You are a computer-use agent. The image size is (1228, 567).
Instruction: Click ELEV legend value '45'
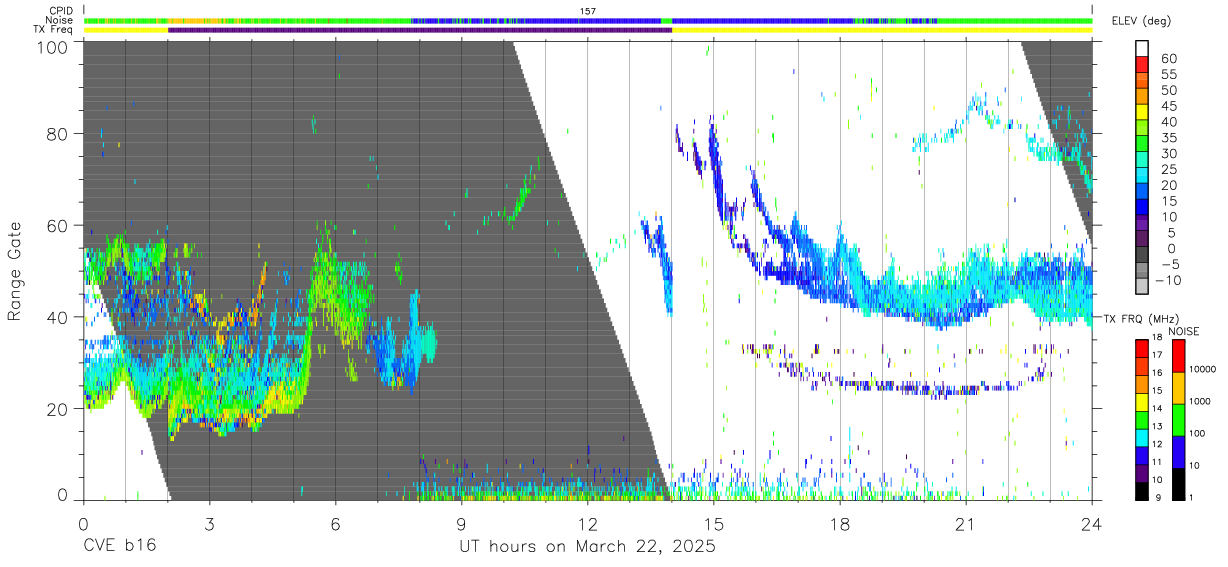[x=1168, y=106]
